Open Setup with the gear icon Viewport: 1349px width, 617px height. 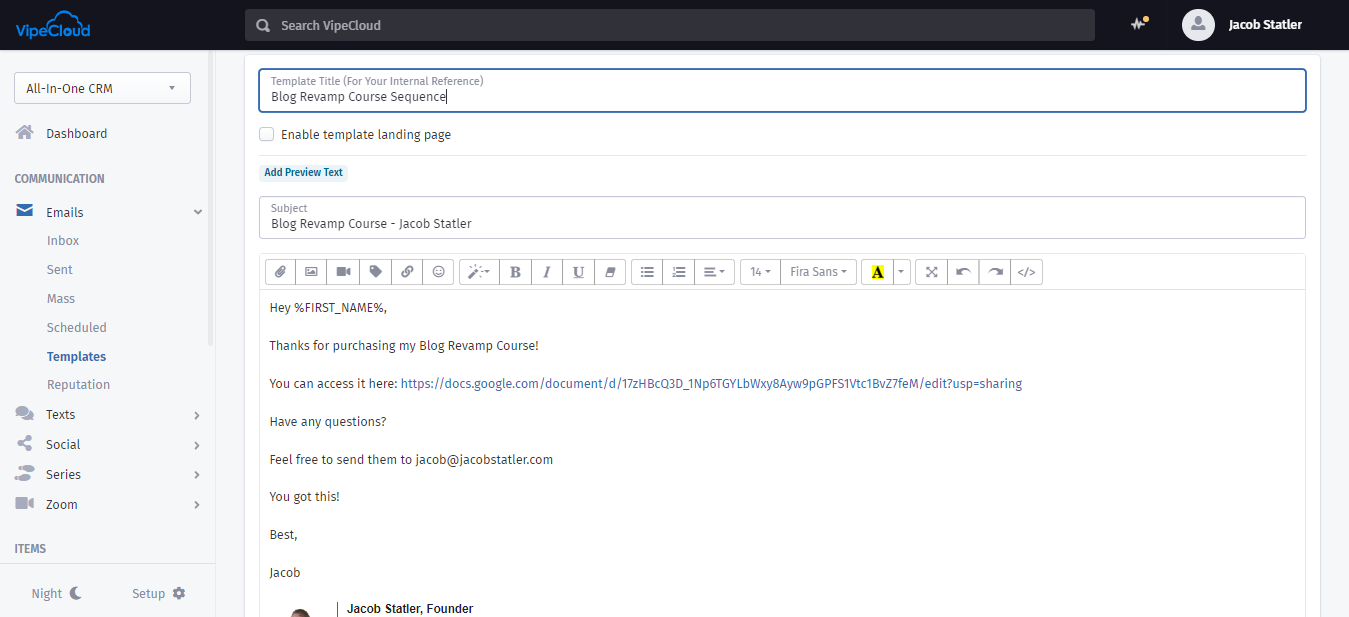[x=159, y=593]
